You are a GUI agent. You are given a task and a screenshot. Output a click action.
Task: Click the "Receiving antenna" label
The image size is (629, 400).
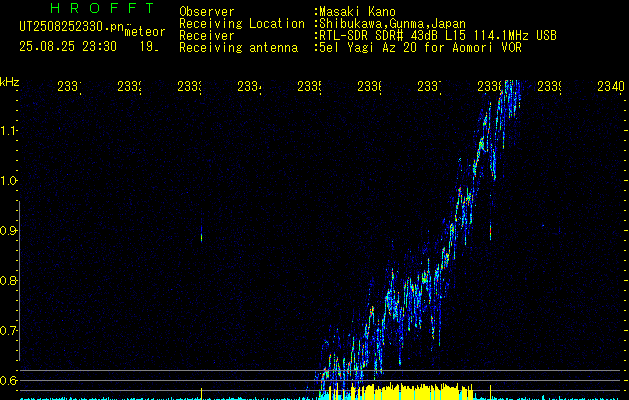click(238, 48)
